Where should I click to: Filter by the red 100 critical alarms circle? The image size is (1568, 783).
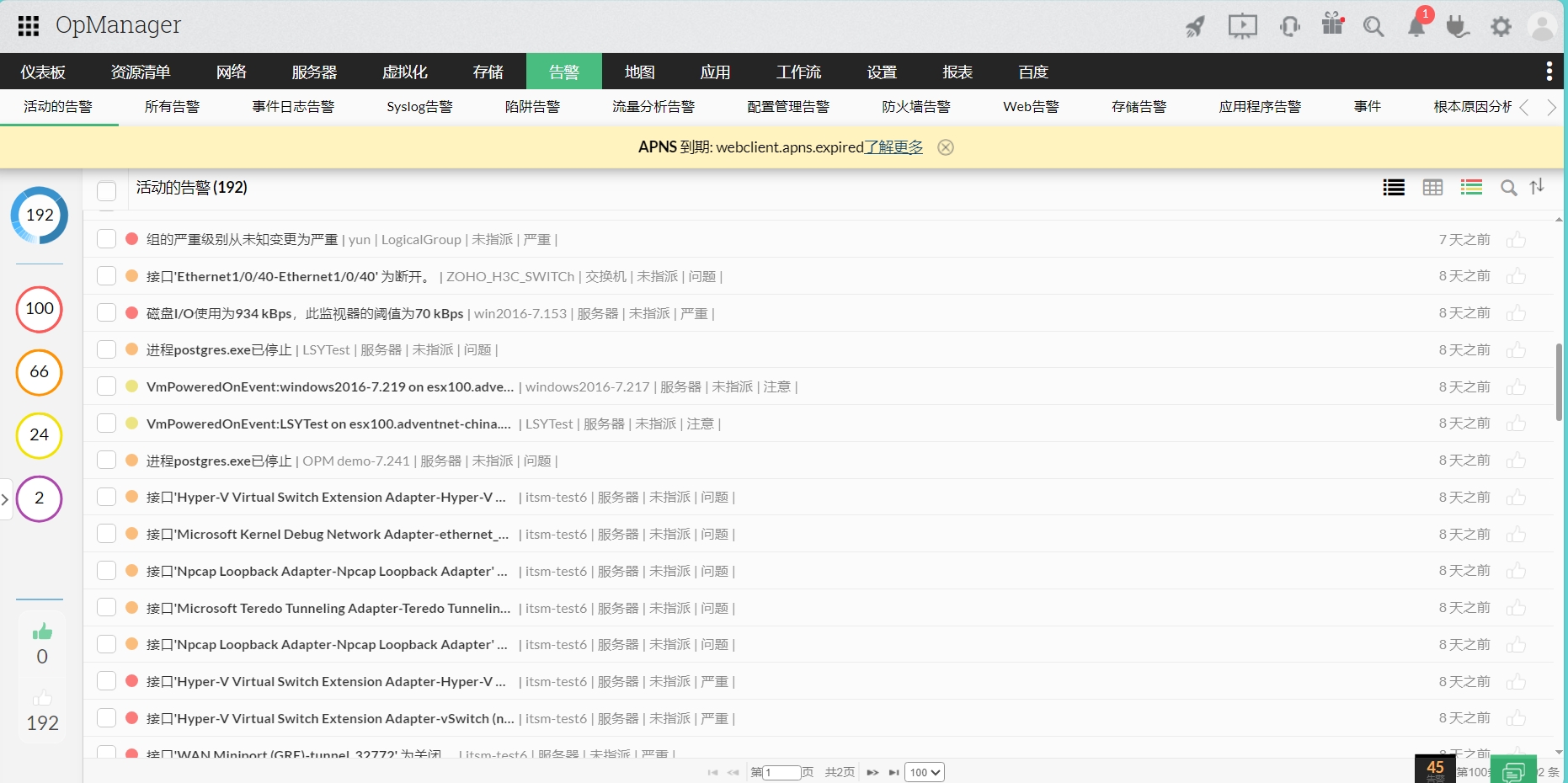click(x=40, y=309)
